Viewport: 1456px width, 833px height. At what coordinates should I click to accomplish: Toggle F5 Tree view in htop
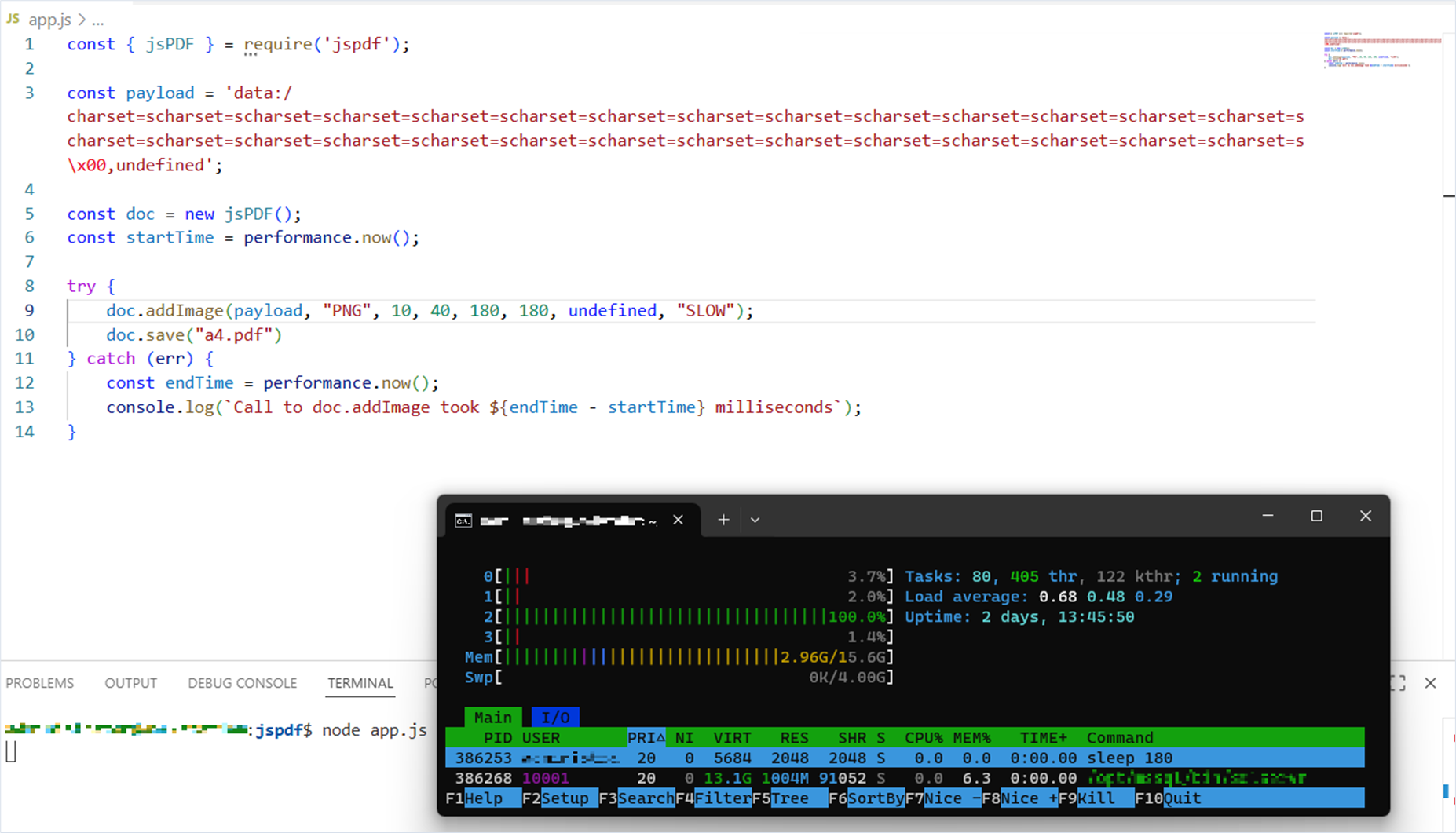tap(788, 798)
